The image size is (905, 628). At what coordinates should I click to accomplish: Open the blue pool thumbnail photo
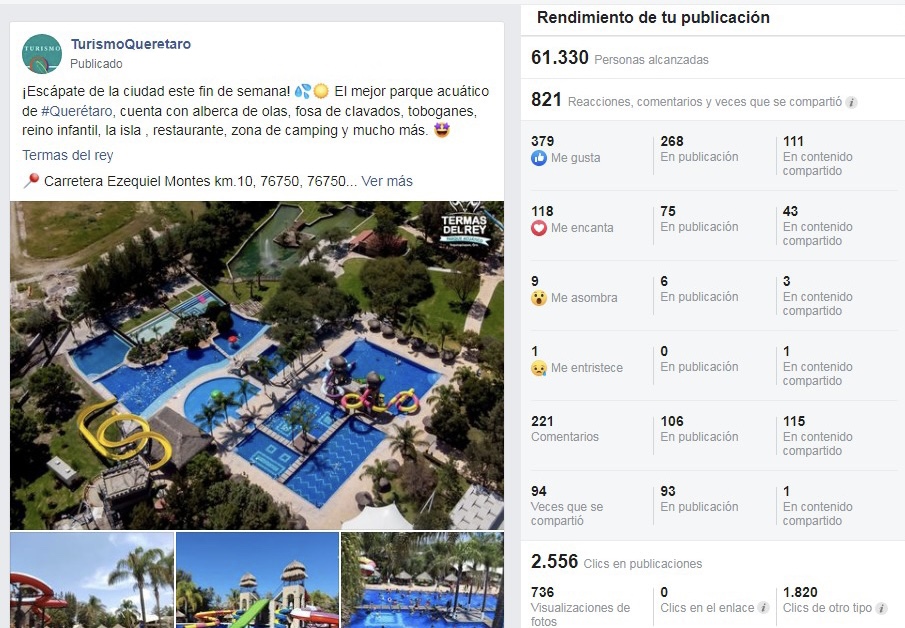point(422,580)
